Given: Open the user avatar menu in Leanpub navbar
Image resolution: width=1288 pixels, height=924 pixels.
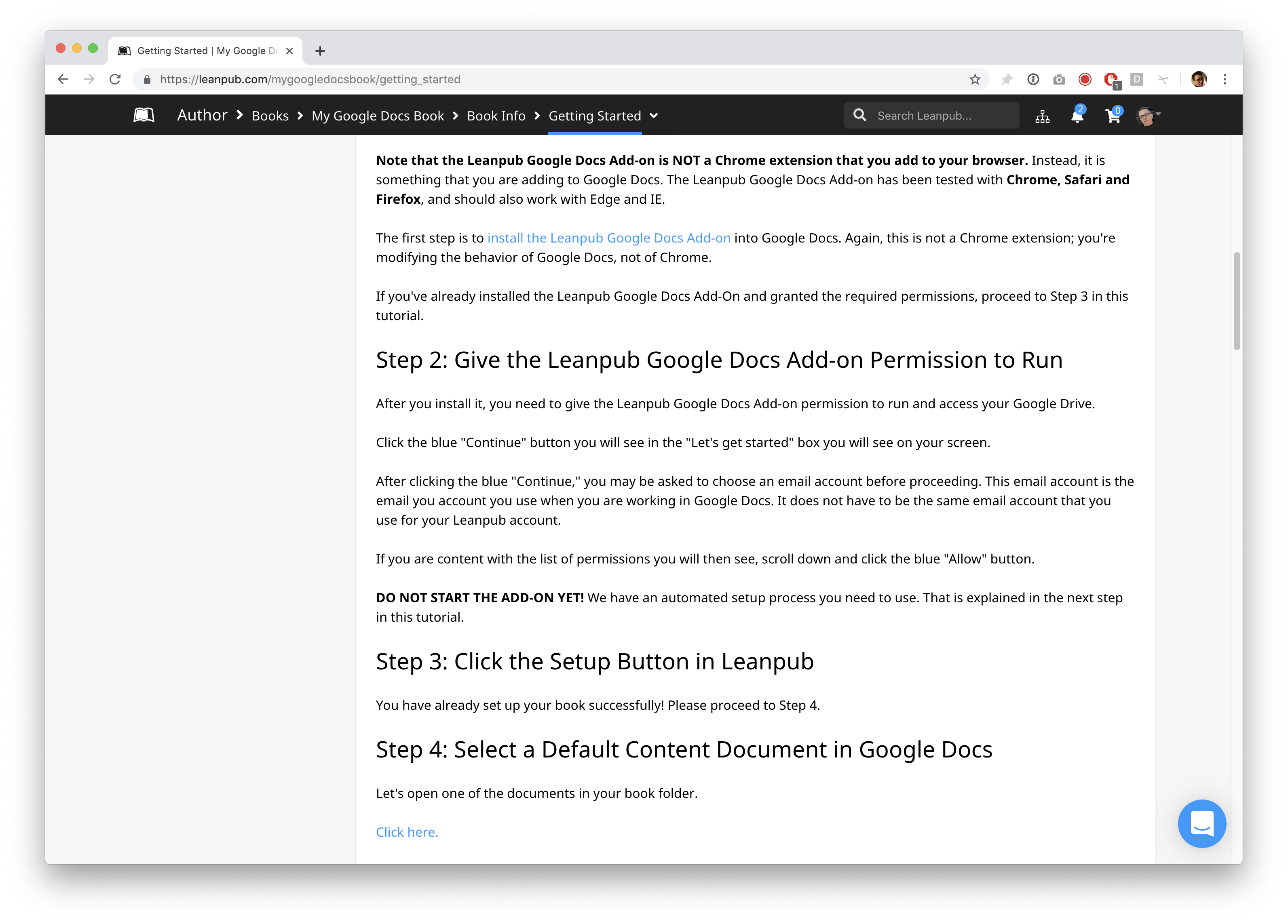Looking at the screenshot, I should pos(1147,116).
